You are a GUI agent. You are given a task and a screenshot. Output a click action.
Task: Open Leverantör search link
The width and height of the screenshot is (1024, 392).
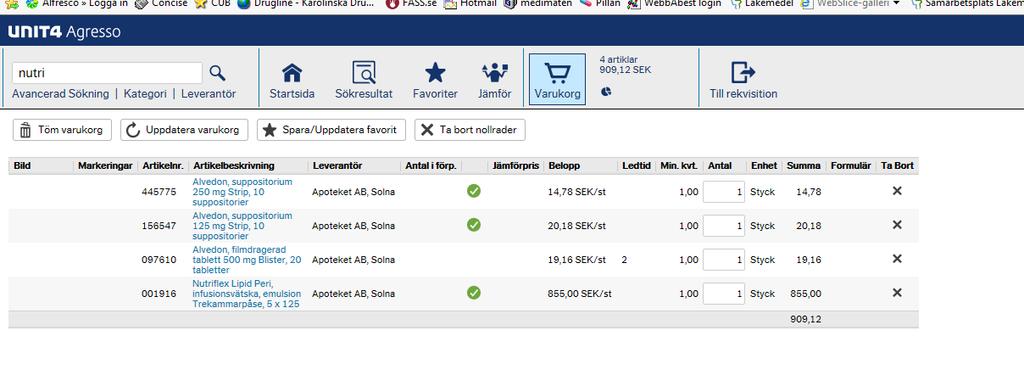coord(208,93)
